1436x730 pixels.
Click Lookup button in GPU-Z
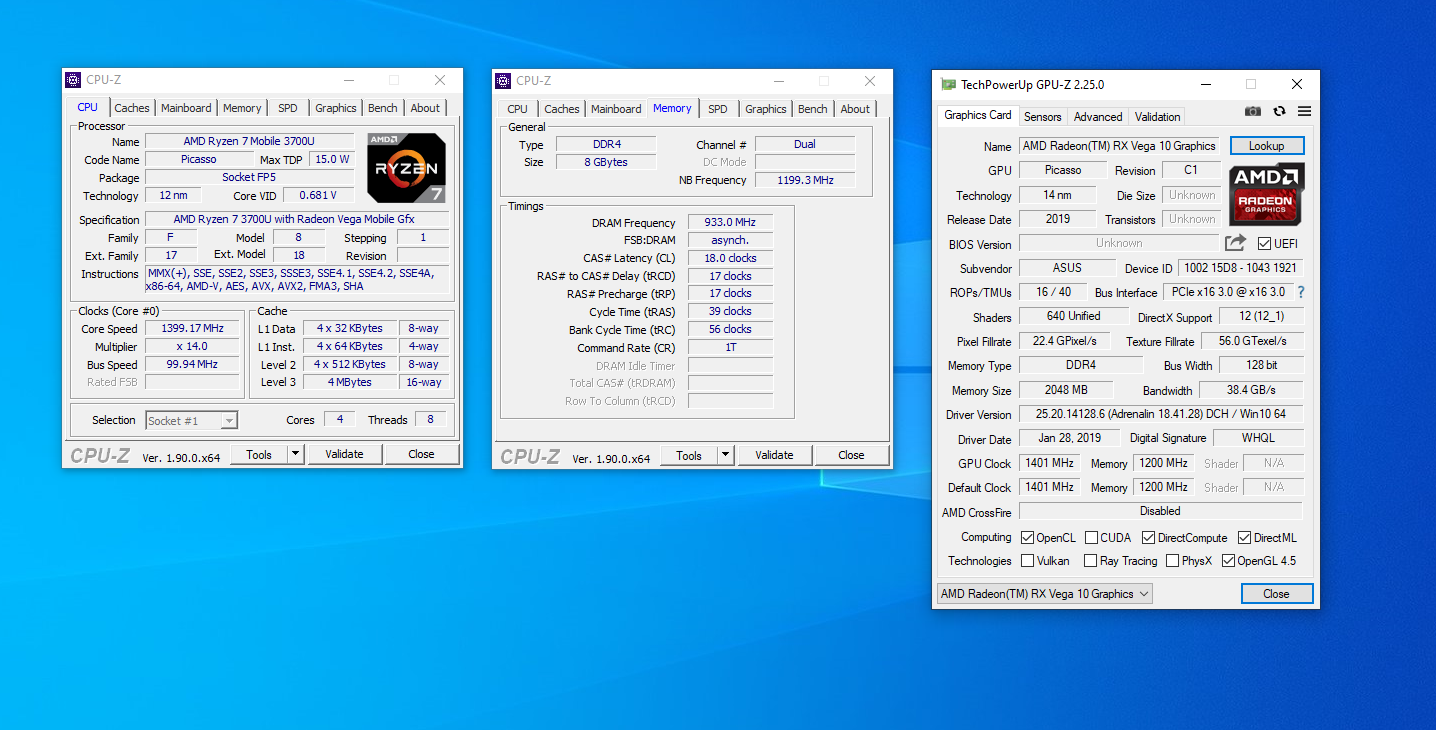pyautogui.click(x=1266, y=146)
